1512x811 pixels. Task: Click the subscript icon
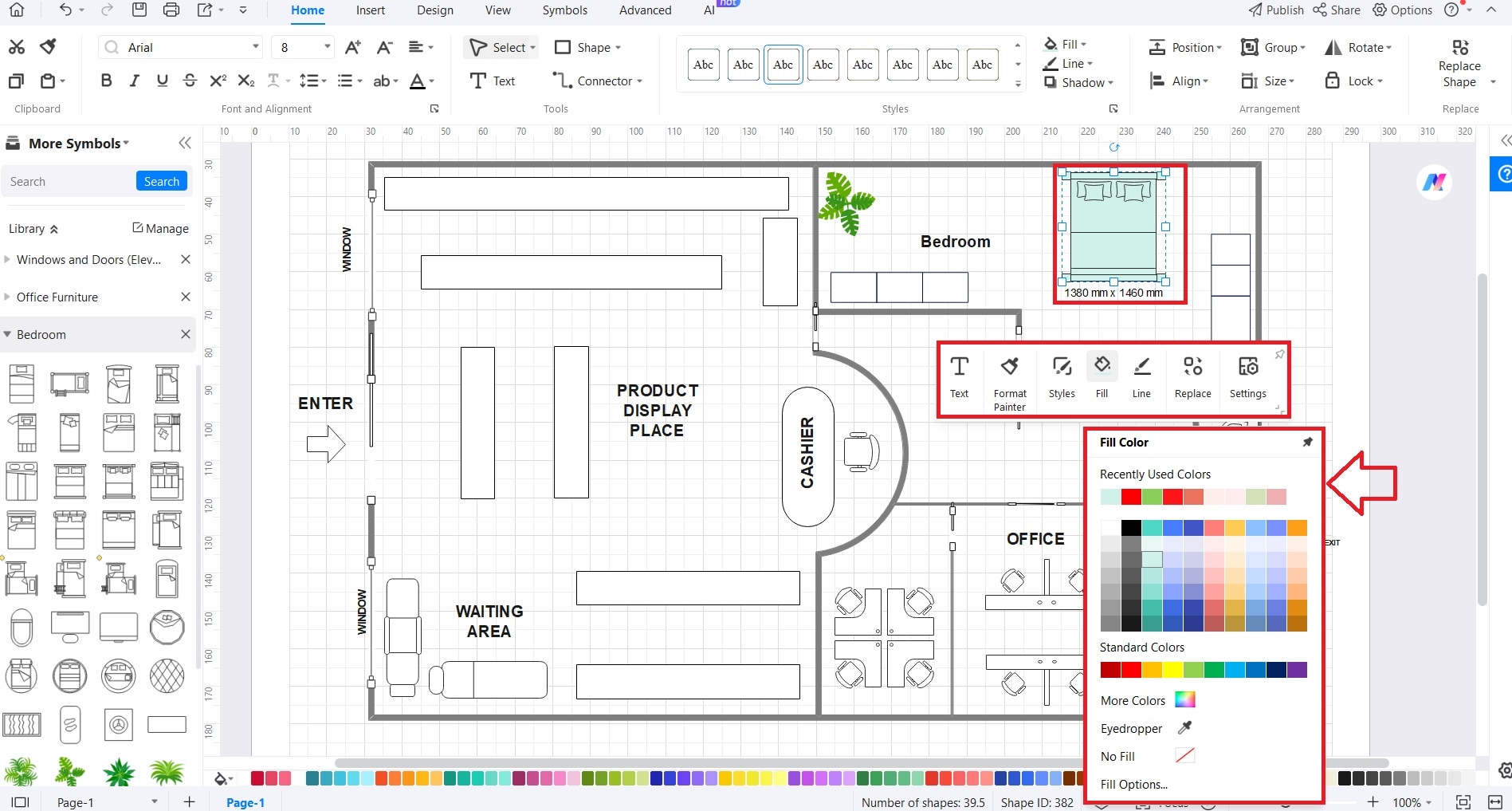click(246, 81)
